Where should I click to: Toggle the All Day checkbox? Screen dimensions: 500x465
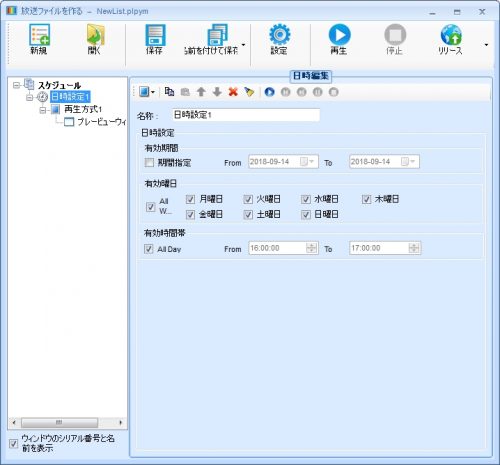coord(149,249)
